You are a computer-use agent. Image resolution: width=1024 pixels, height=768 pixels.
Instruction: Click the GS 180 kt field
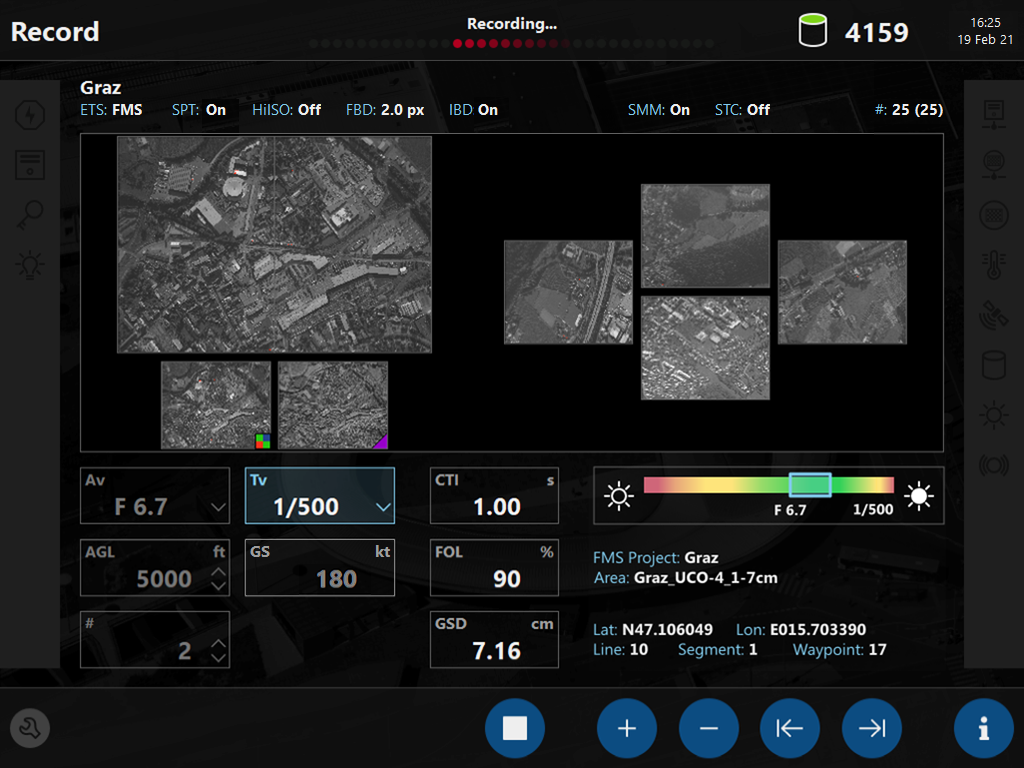coord(319,568)
